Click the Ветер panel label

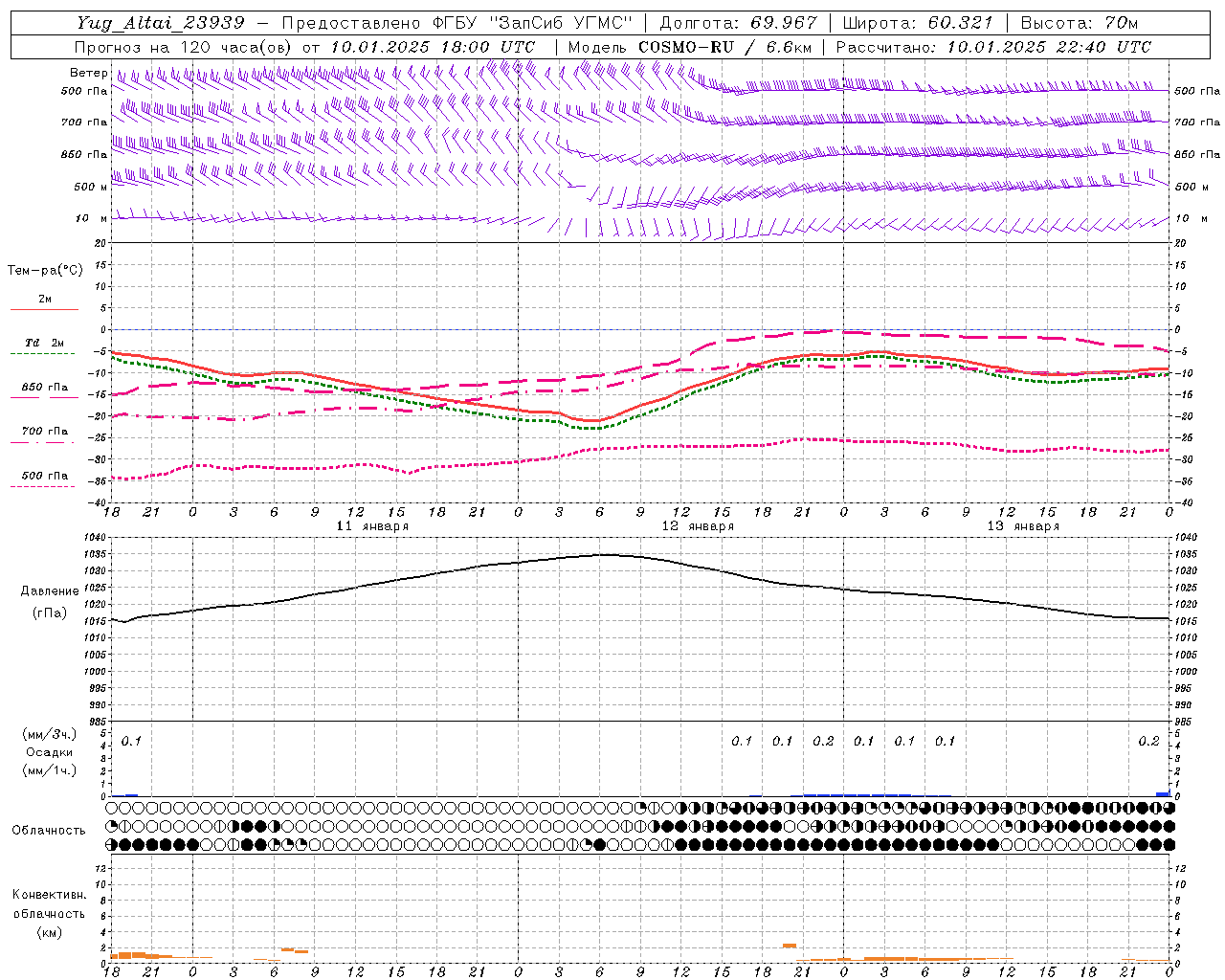click(x=88, y=73)
